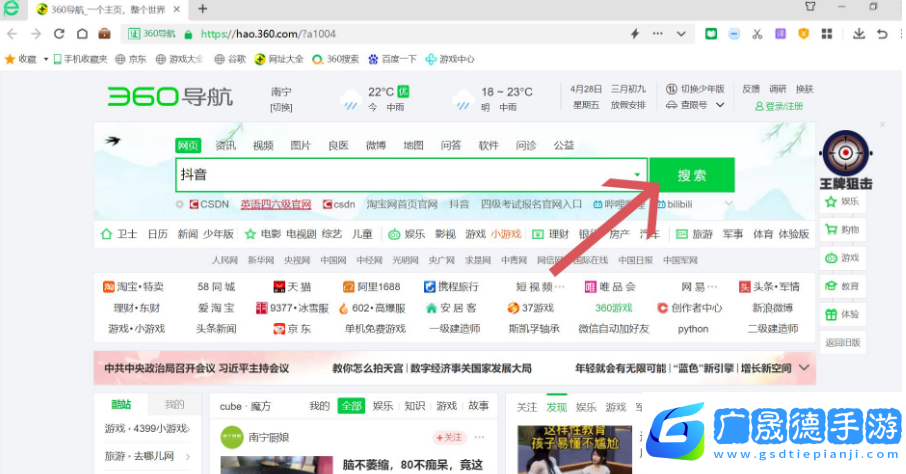Select the 地图 search tab
The image size is (906, 474).
click(413, 146)
